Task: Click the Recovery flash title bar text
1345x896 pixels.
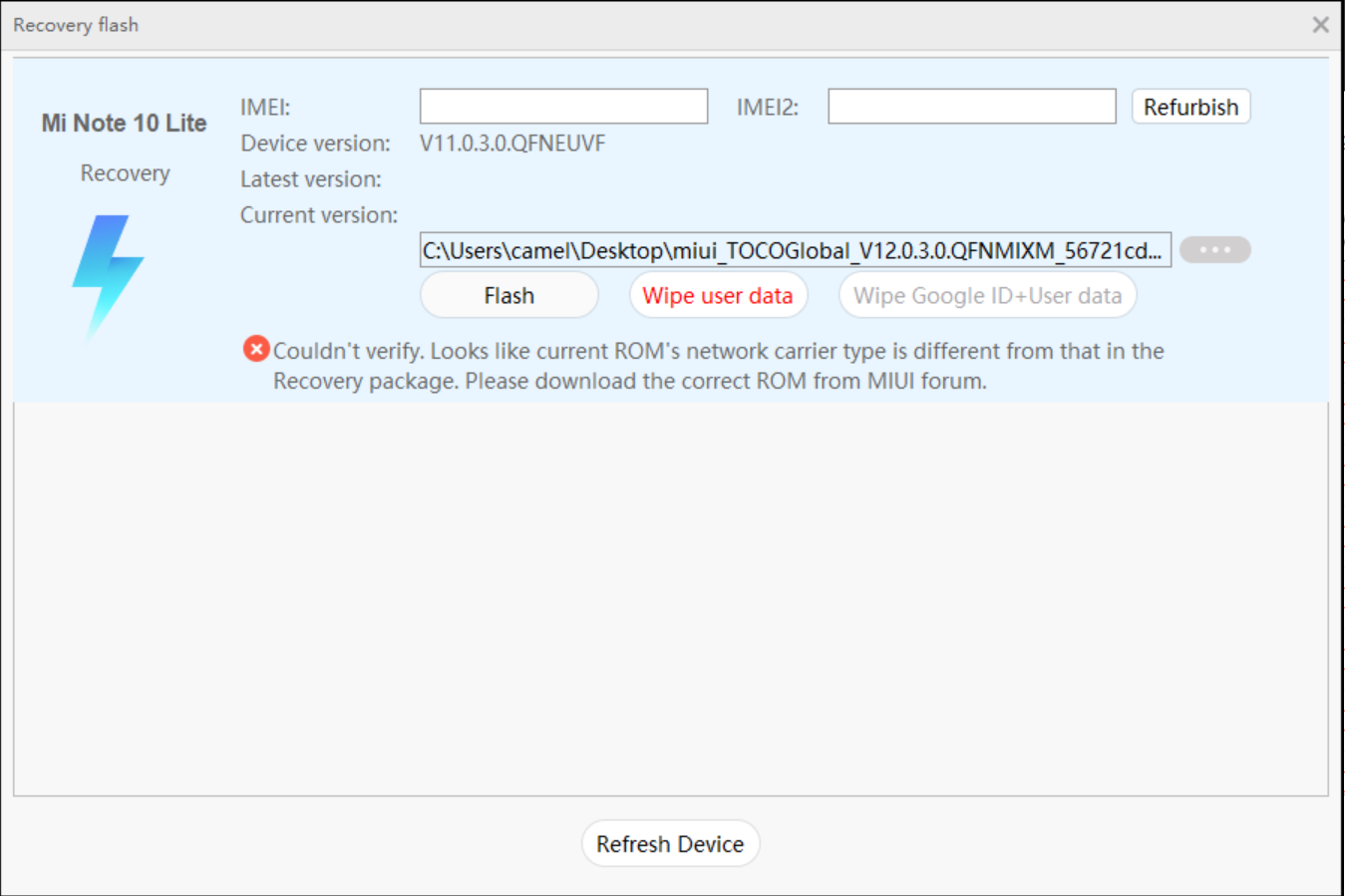Action: pos(76,25)
